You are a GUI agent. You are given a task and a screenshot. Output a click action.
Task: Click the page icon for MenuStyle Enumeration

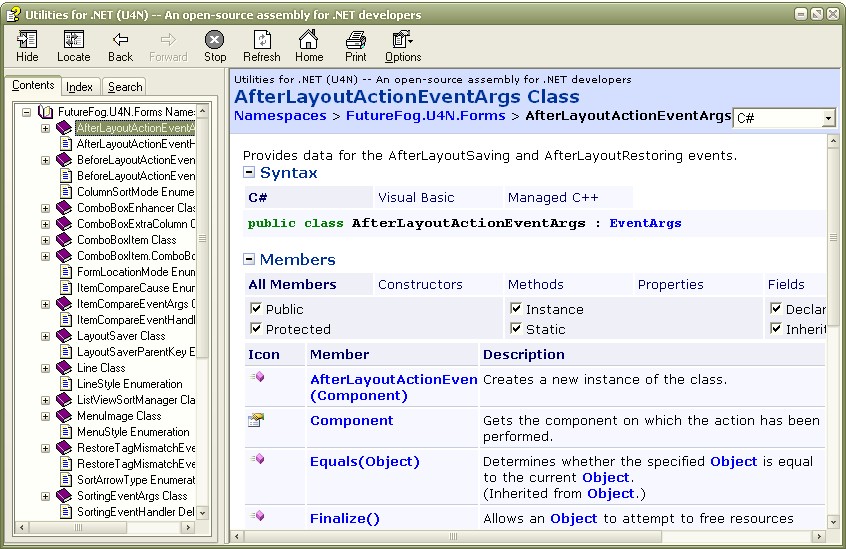coord(66,432)
